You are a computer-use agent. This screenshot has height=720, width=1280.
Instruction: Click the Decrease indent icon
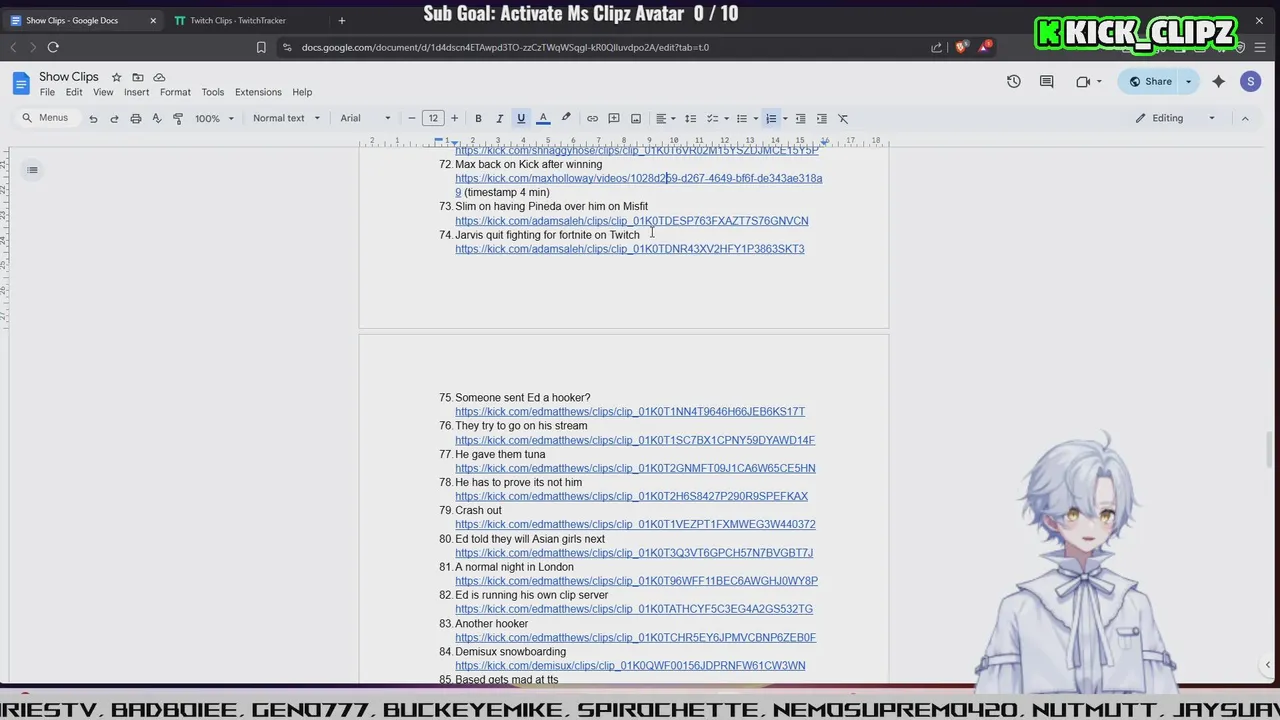(x=800, y=118)
